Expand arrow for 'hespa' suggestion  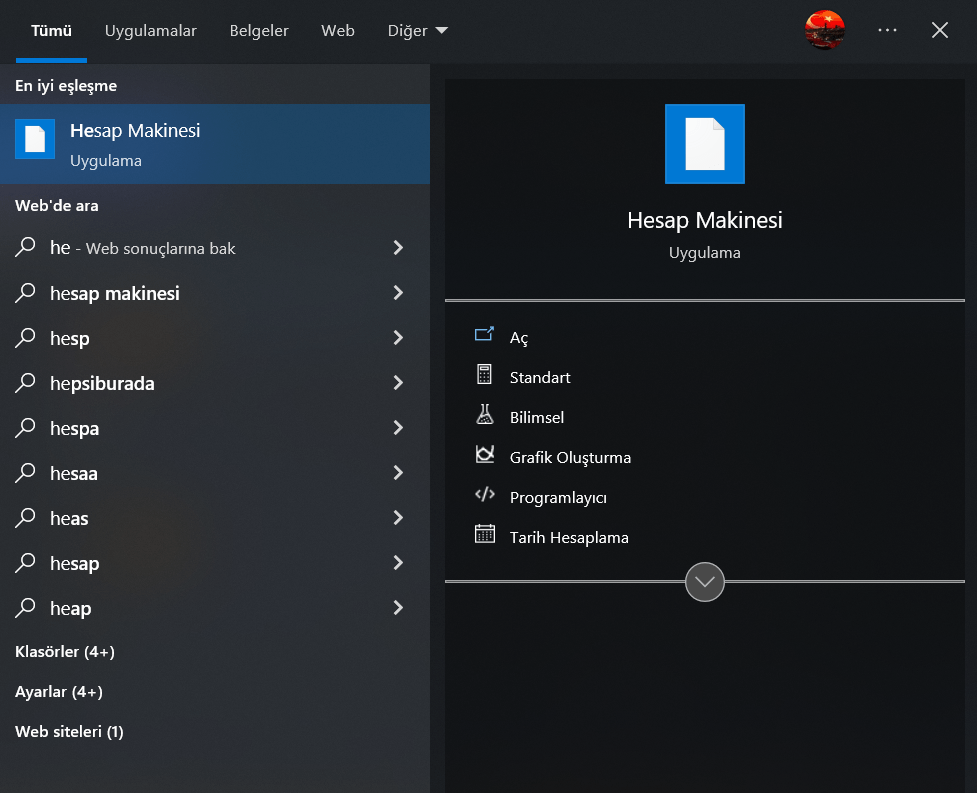point(398,427)
